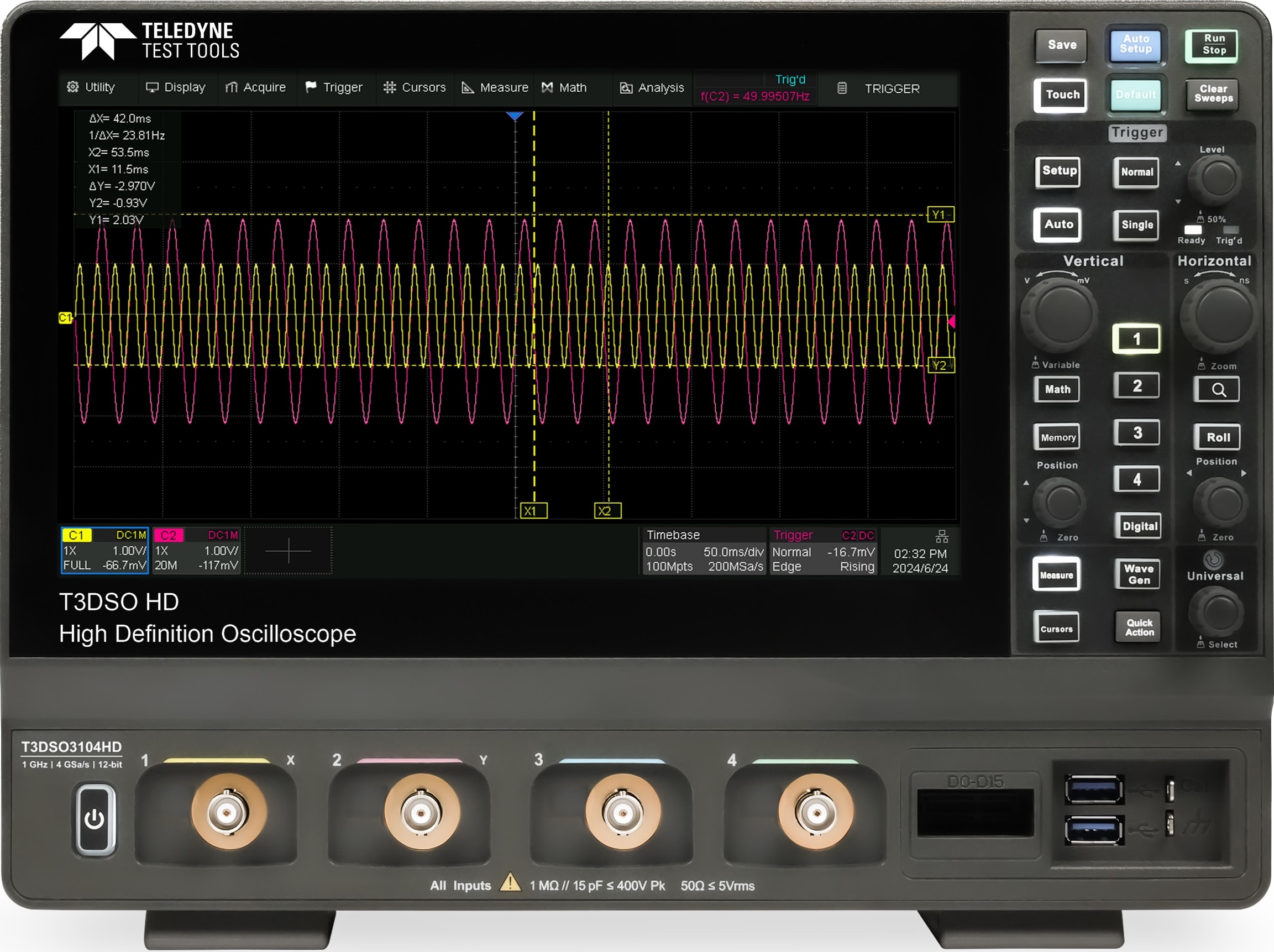Screen dimensions: 1274x952
Task: Push the Auto Setup button
Action: [1135, 45]
